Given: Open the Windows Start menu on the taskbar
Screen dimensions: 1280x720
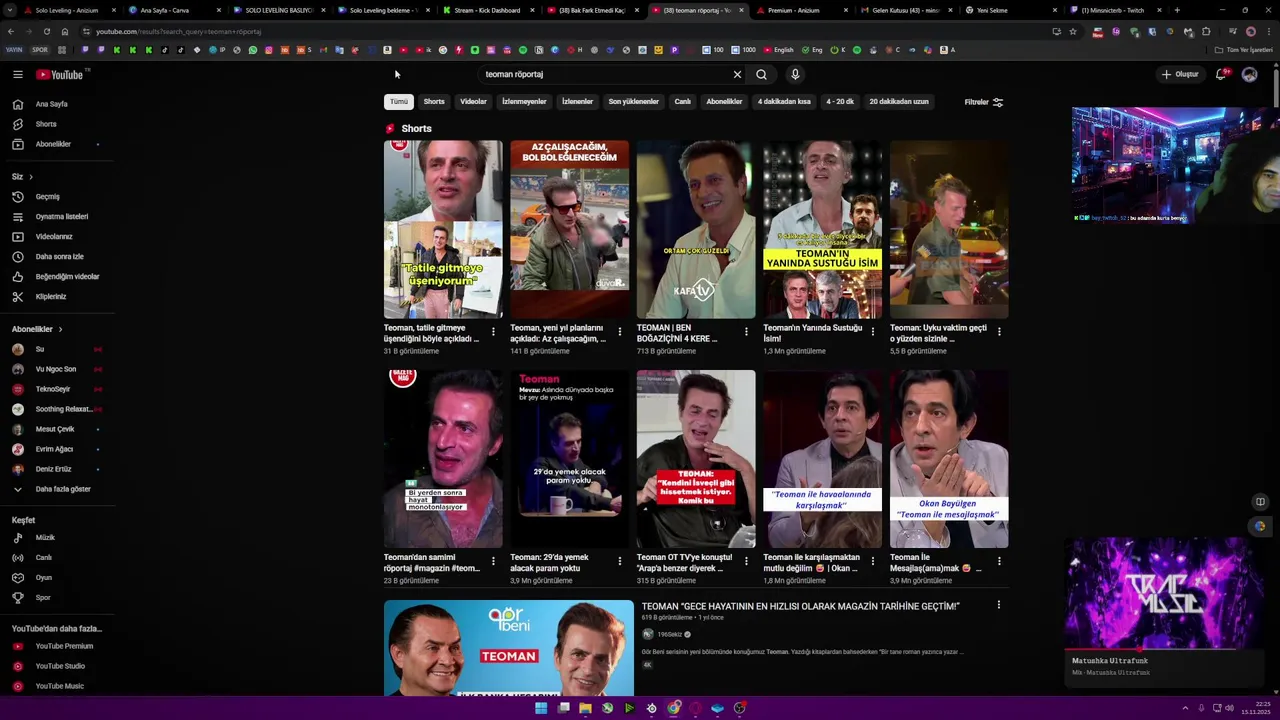Looking at the screenshot, I should point(541,708).
